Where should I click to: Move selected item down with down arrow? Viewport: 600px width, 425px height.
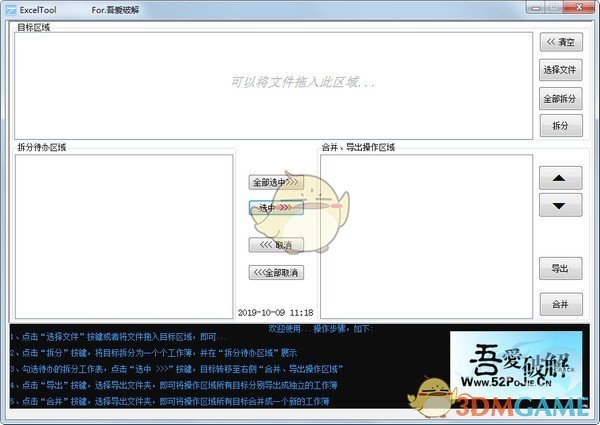pos(560,205)
